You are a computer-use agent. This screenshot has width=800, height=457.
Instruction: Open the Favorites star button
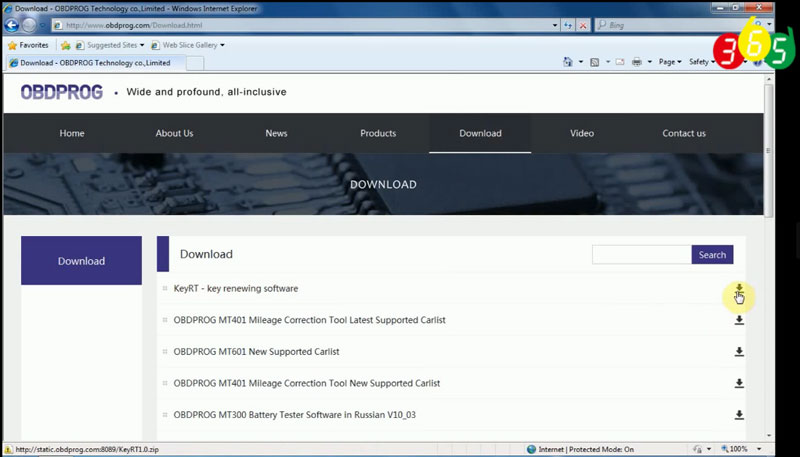pyautogui.click(x=28, y=45)
